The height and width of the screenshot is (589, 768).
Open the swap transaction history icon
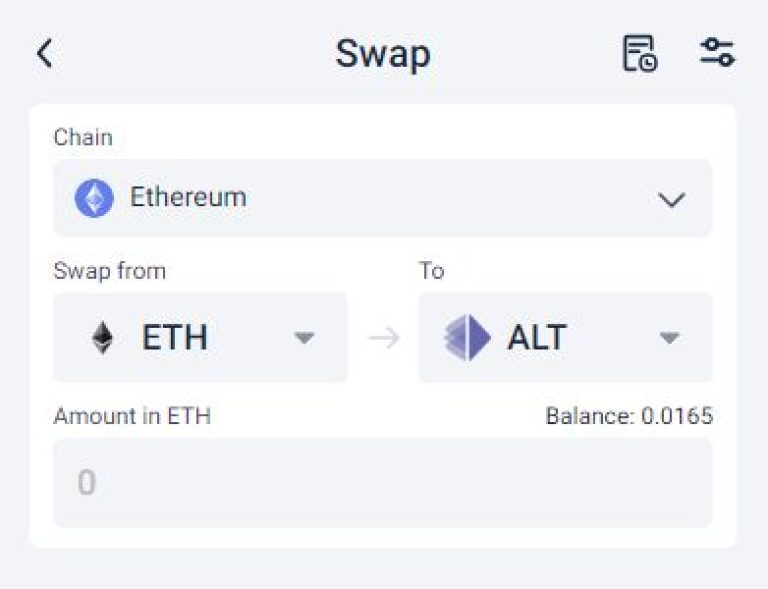click(x=640, y=53)
